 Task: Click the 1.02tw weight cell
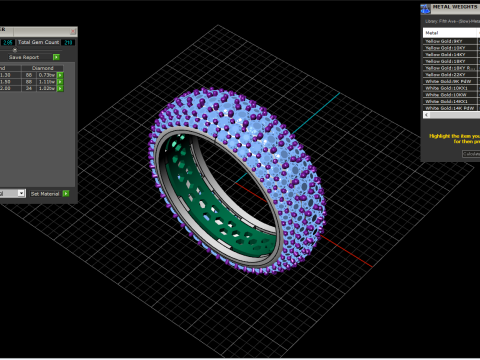47,88
